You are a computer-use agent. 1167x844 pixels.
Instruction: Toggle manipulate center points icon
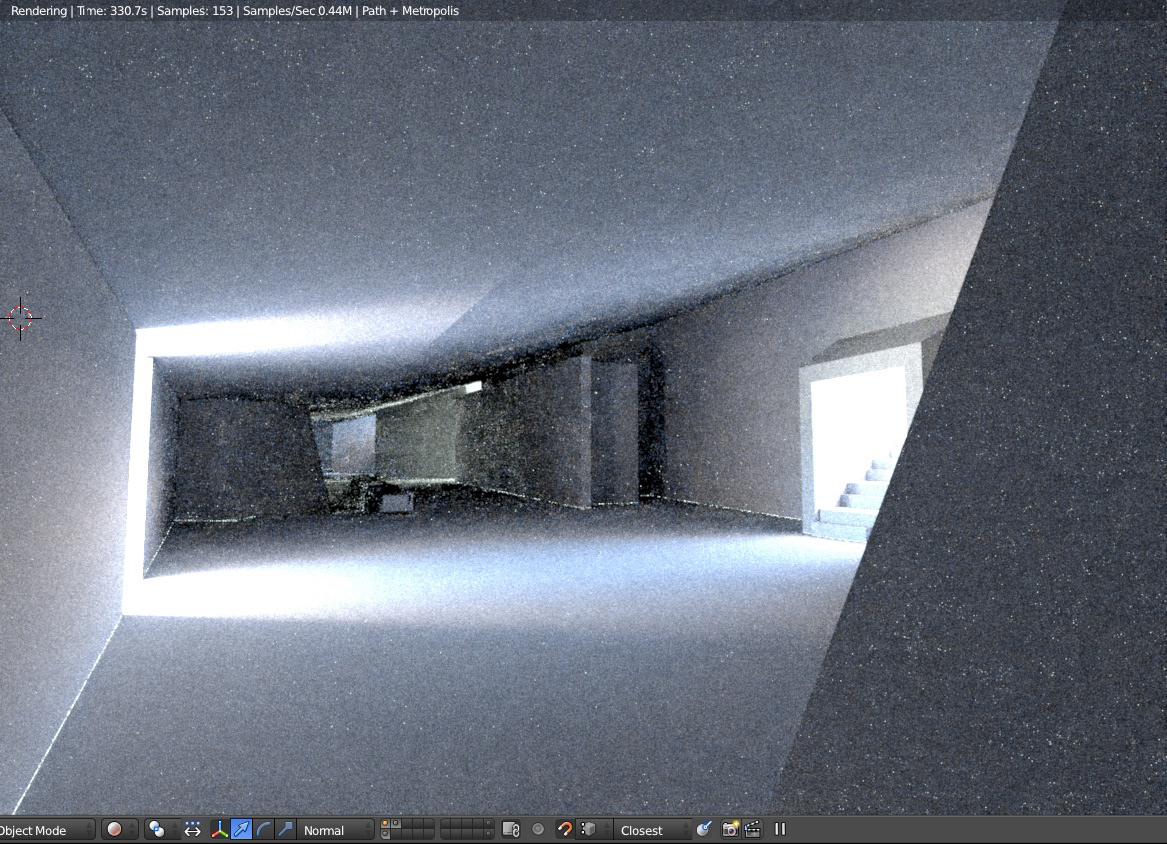click(x=193, y=830)
